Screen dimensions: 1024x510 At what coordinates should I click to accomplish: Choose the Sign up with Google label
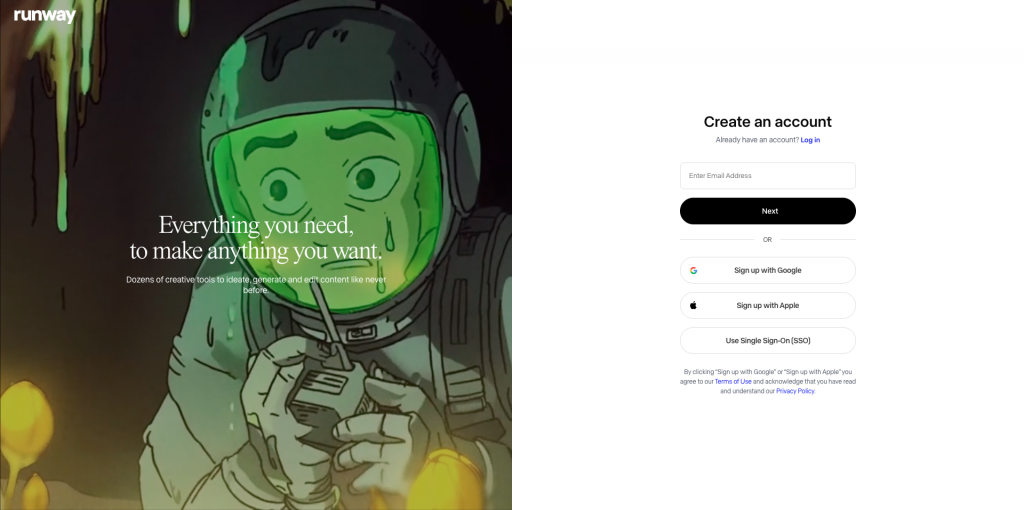767,270
